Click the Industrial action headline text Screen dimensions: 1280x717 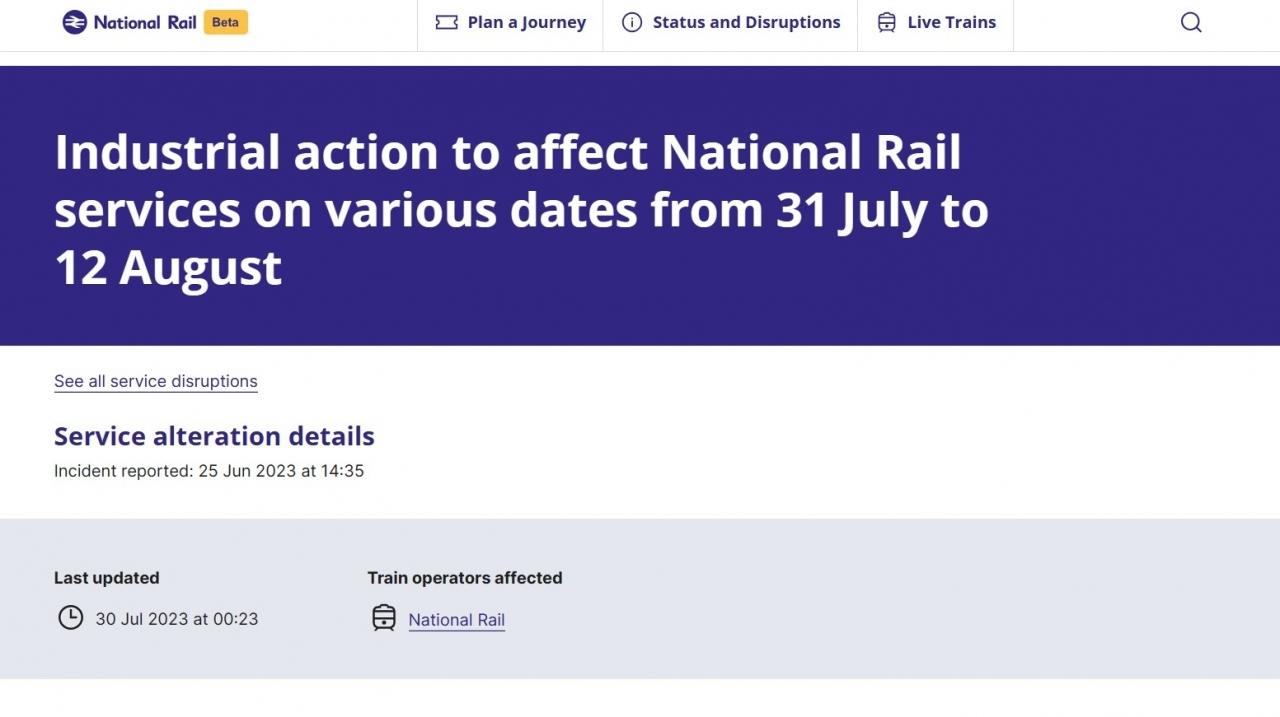point(521,210)
